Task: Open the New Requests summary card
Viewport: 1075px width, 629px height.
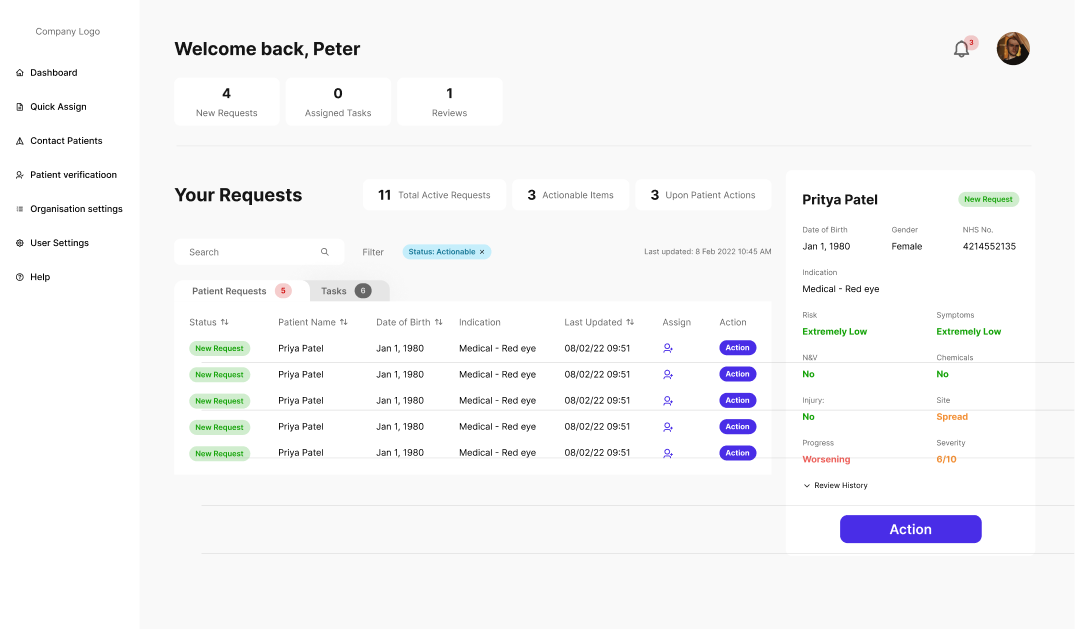Action: pyautogui.click(x=226, y=102)
